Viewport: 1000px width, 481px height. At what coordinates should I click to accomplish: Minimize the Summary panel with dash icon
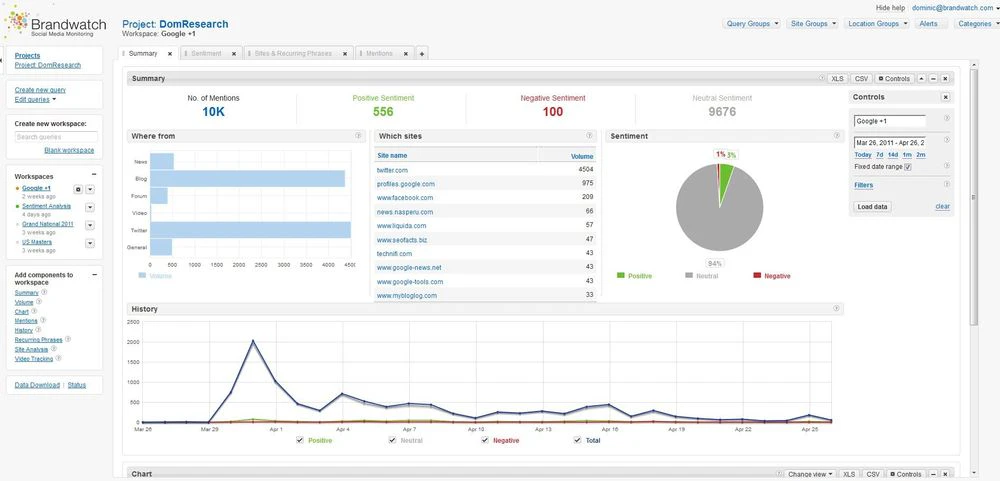click(x=933, y=78)
